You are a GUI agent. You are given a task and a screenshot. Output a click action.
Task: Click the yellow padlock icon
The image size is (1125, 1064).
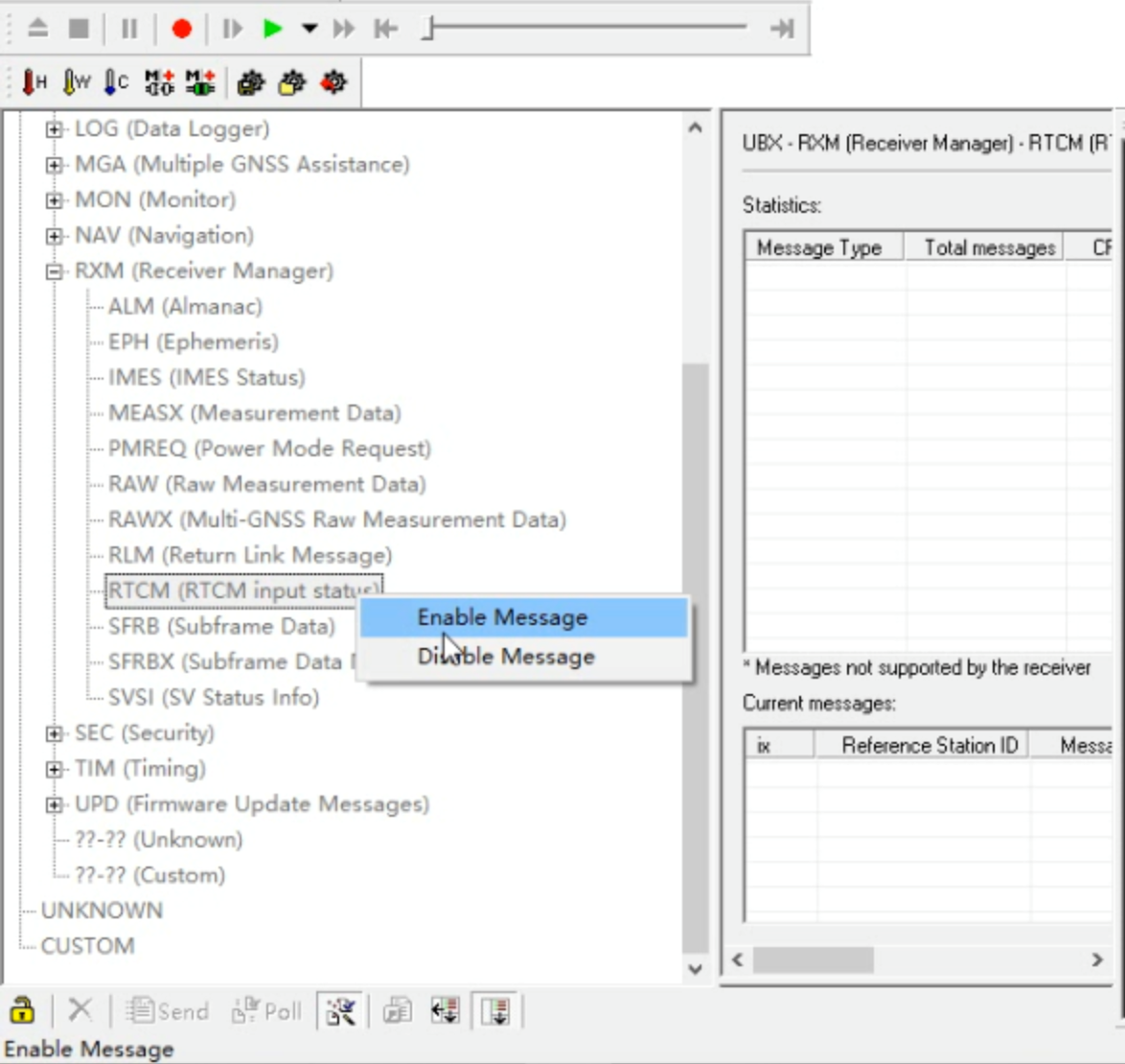tap(22, 1010)
